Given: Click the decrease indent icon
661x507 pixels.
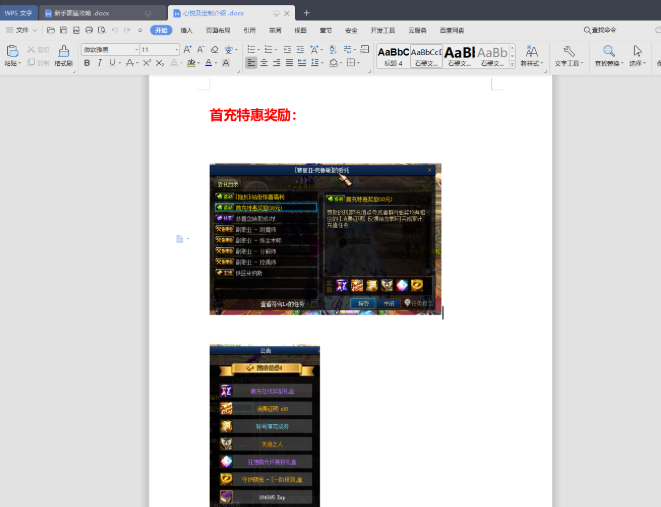Looking at the screenshot, I should pos(287,50).
